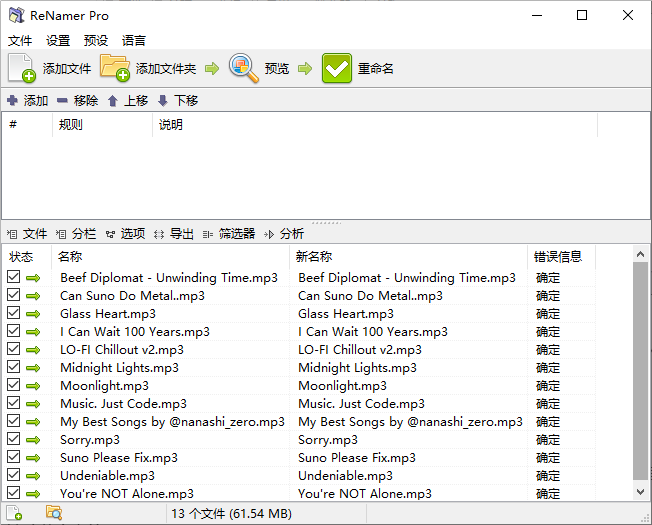
Task: Uncheck Music. Just Code.mp3 checkbox
Action: [13, 403]
